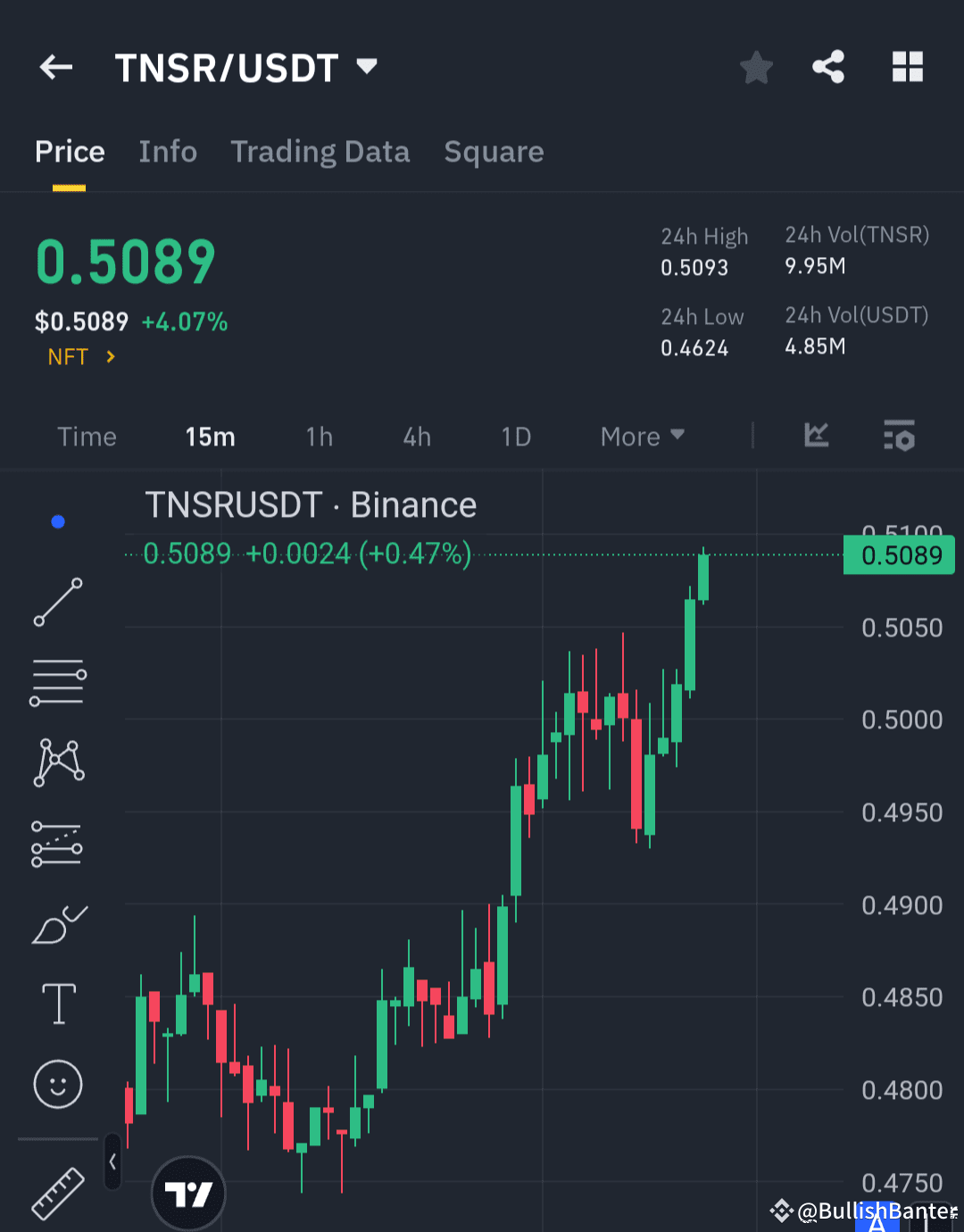Open the emoji sticker tool
This screenshot has height=1232, width=964.
tap(57, 1085)
